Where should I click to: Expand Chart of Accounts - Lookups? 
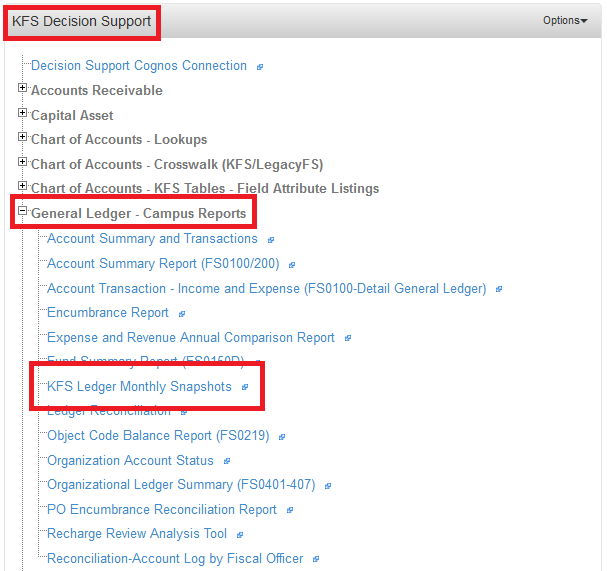click(22, 137)
